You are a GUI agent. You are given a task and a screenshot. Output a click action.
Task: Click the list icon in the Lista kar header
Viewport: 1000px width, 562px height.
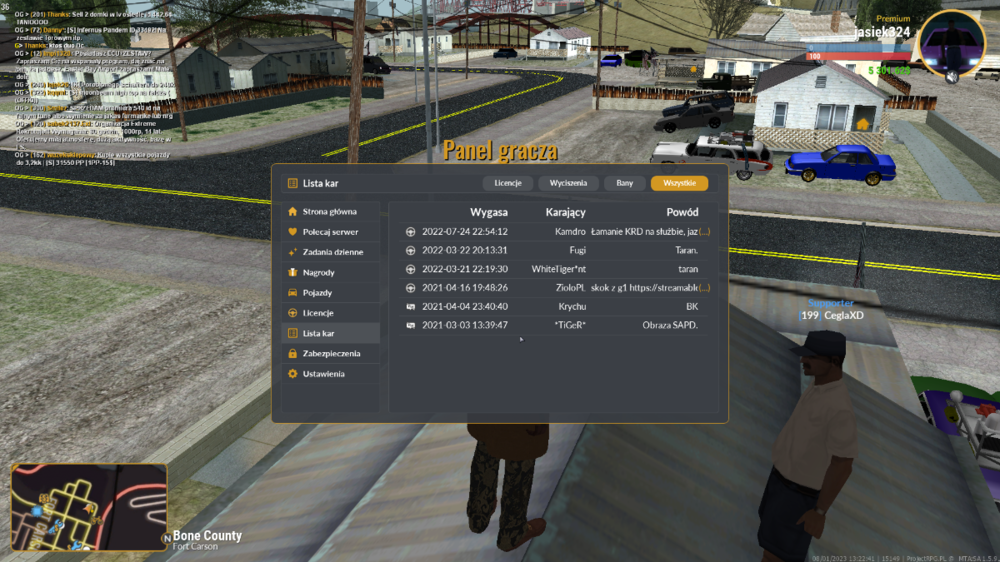[293, 183]
